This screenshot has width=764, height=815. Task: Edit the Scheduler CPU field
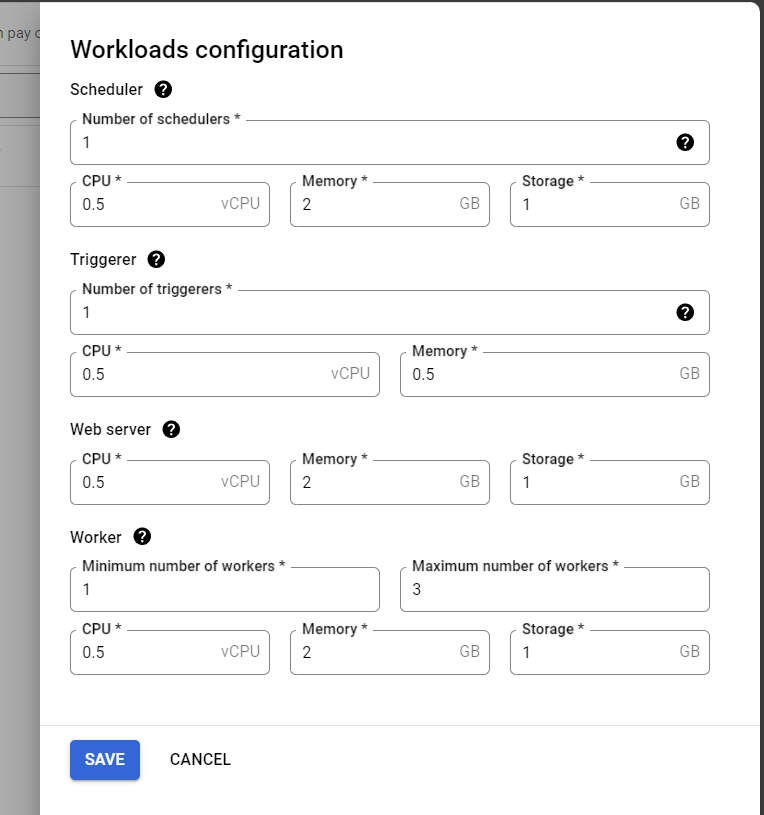click(x=145, y=205)
